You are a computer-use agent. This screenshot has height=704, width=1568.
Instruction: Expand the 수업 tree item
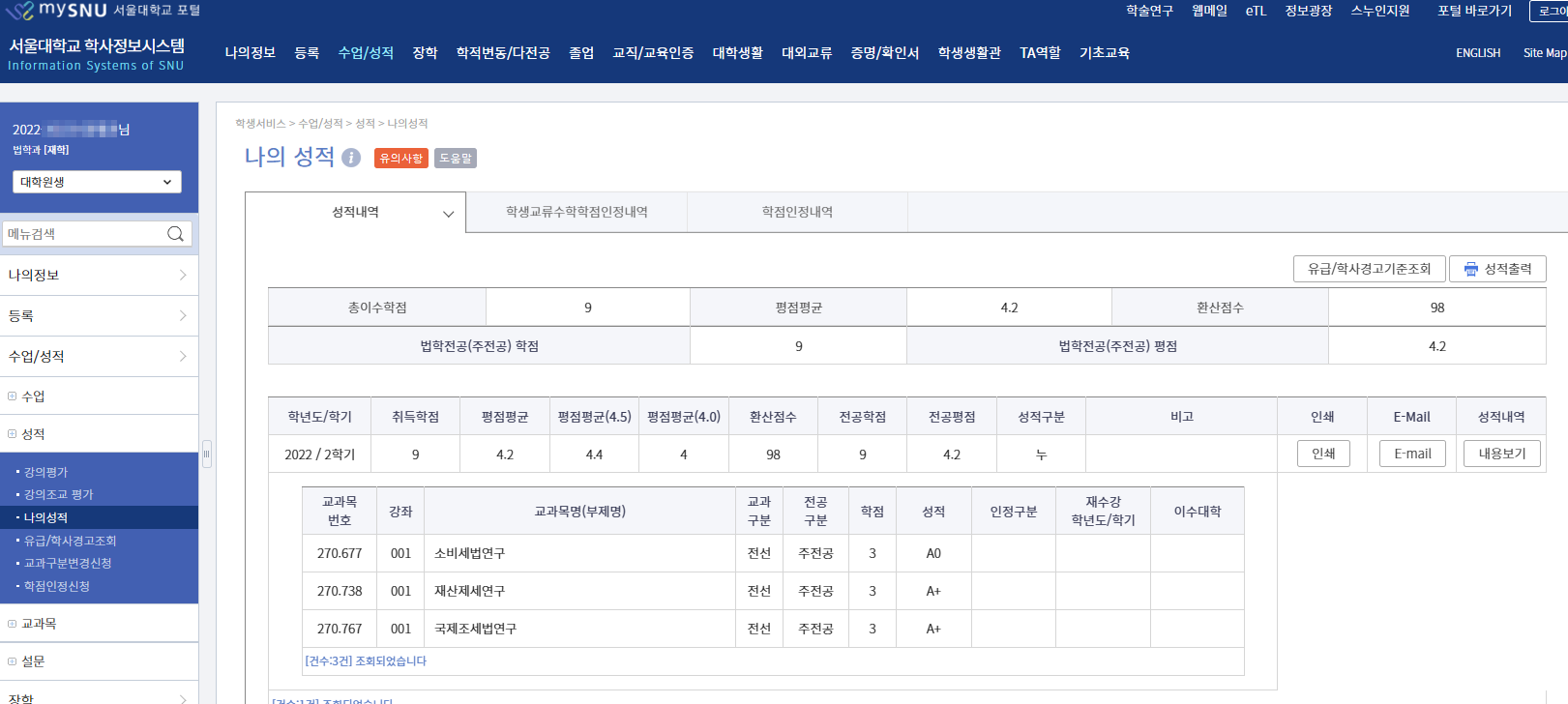pyautogui.click(x=12, y=396)
